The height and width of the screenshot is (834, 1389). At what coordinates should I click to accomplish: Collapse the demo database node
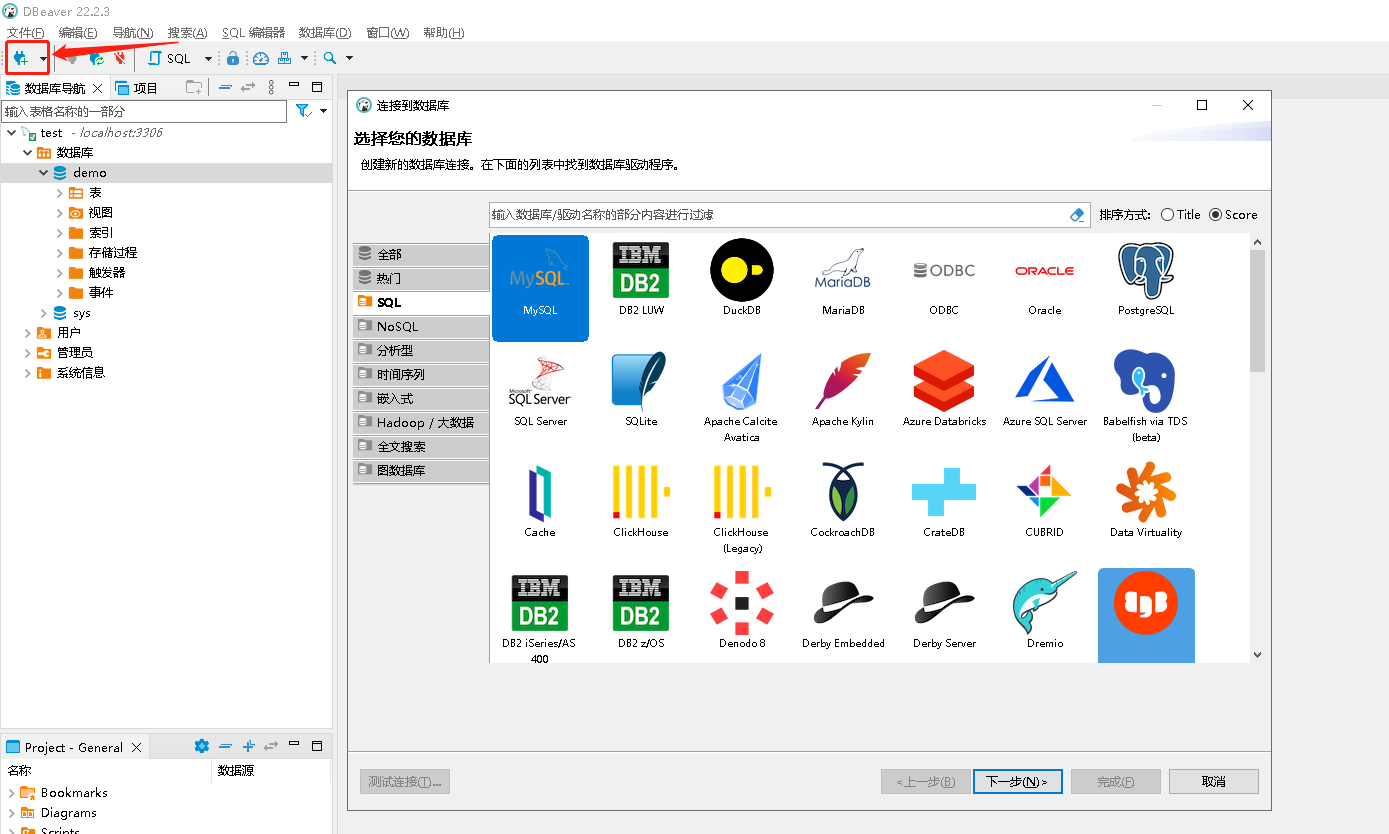(44, 172)
